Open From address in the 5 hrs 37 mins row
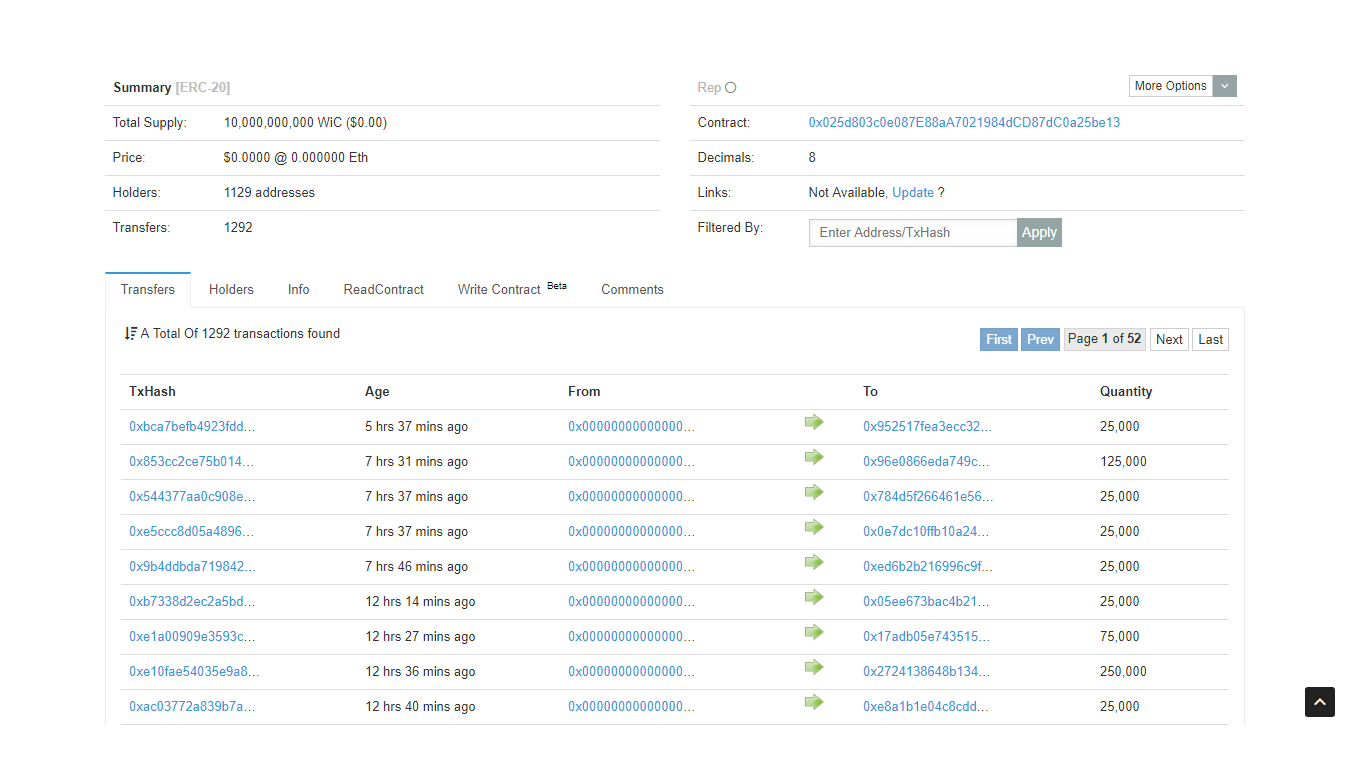Screen dimensions: 1366x768 [x=631, y=427]
